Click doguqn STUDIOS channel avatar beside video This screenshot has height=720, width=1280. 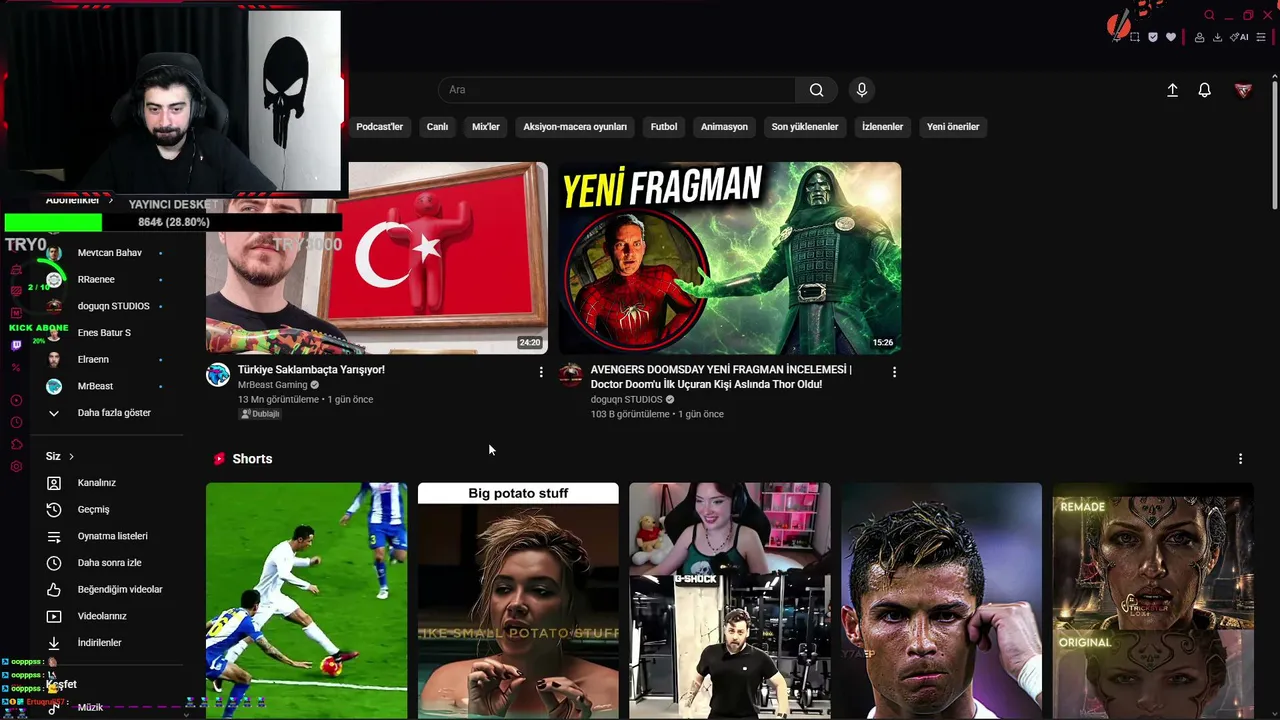click(571, 375)
